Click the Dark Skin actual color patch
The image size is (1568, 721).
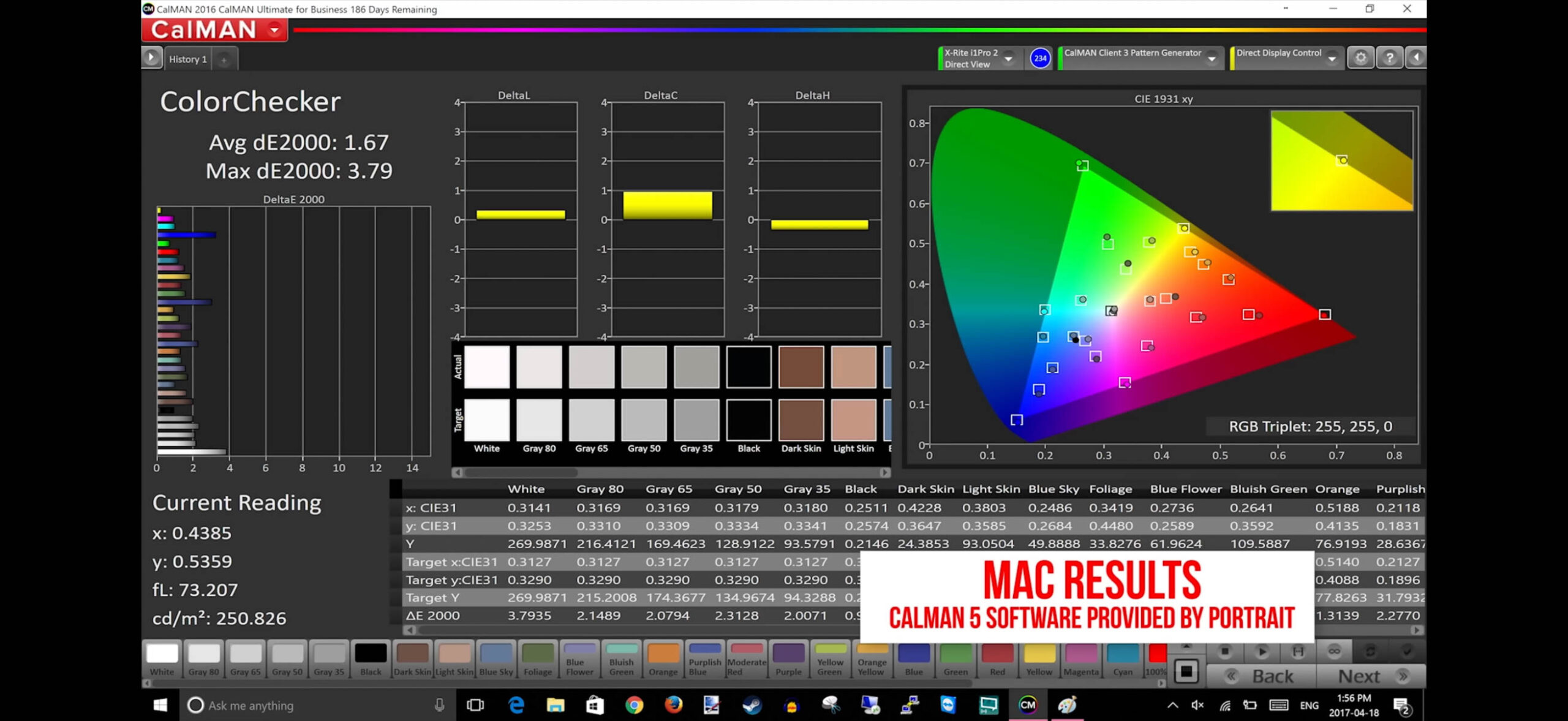pyautogui.click(x=801, y=367)
